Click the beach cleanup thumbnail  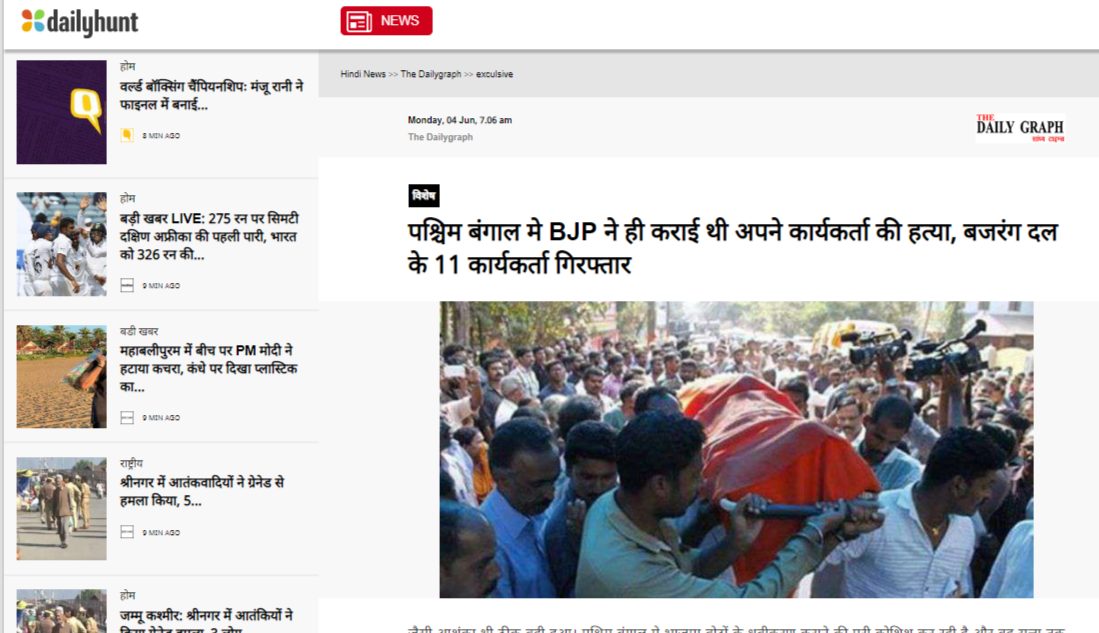click(x=62, y=376)
